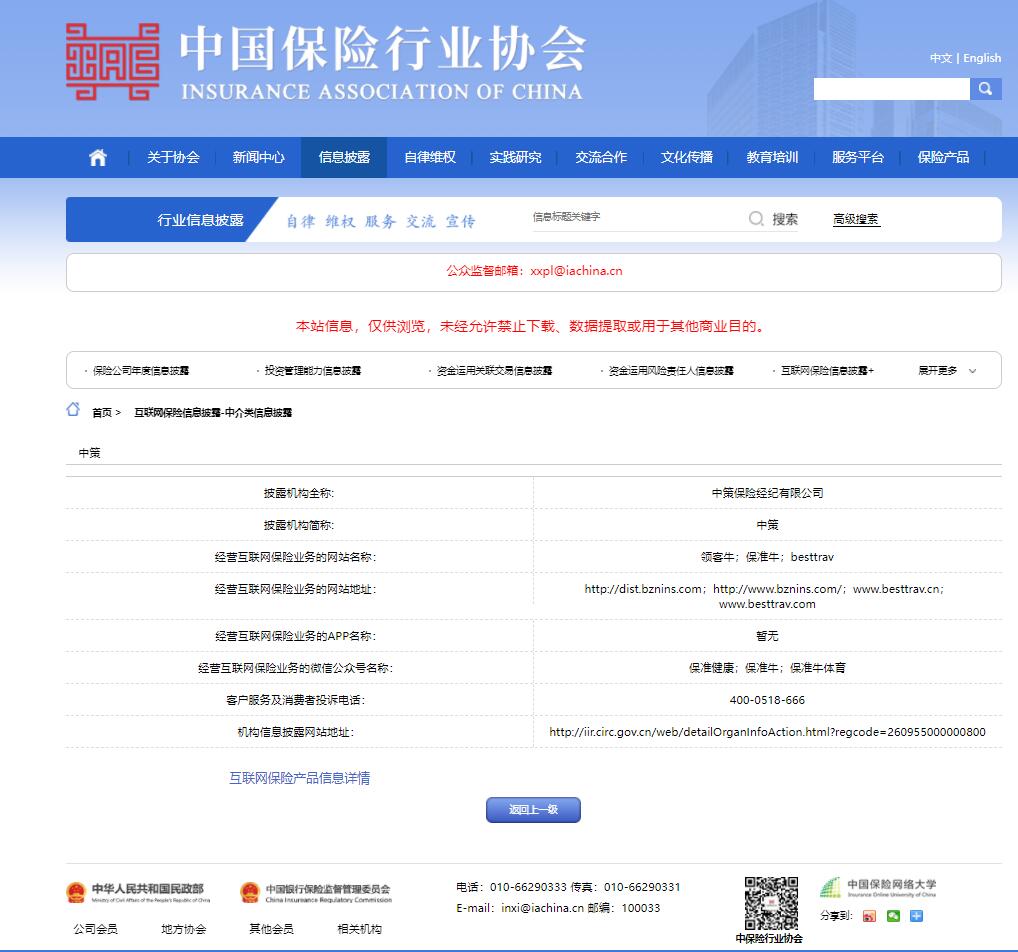Click the 中策 page title heading
Screen dimensions: 1018x952
pos(90,453)
